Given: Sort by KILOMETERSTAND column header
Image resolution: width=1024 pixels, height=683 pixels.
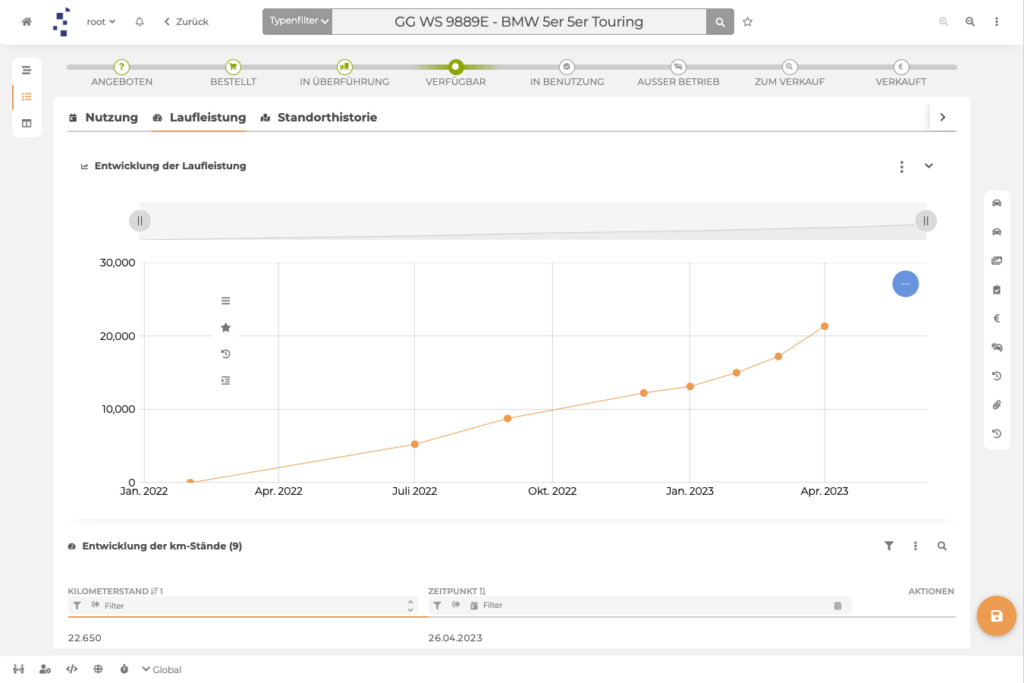Looking at the screenshot, I should [115, 591].
